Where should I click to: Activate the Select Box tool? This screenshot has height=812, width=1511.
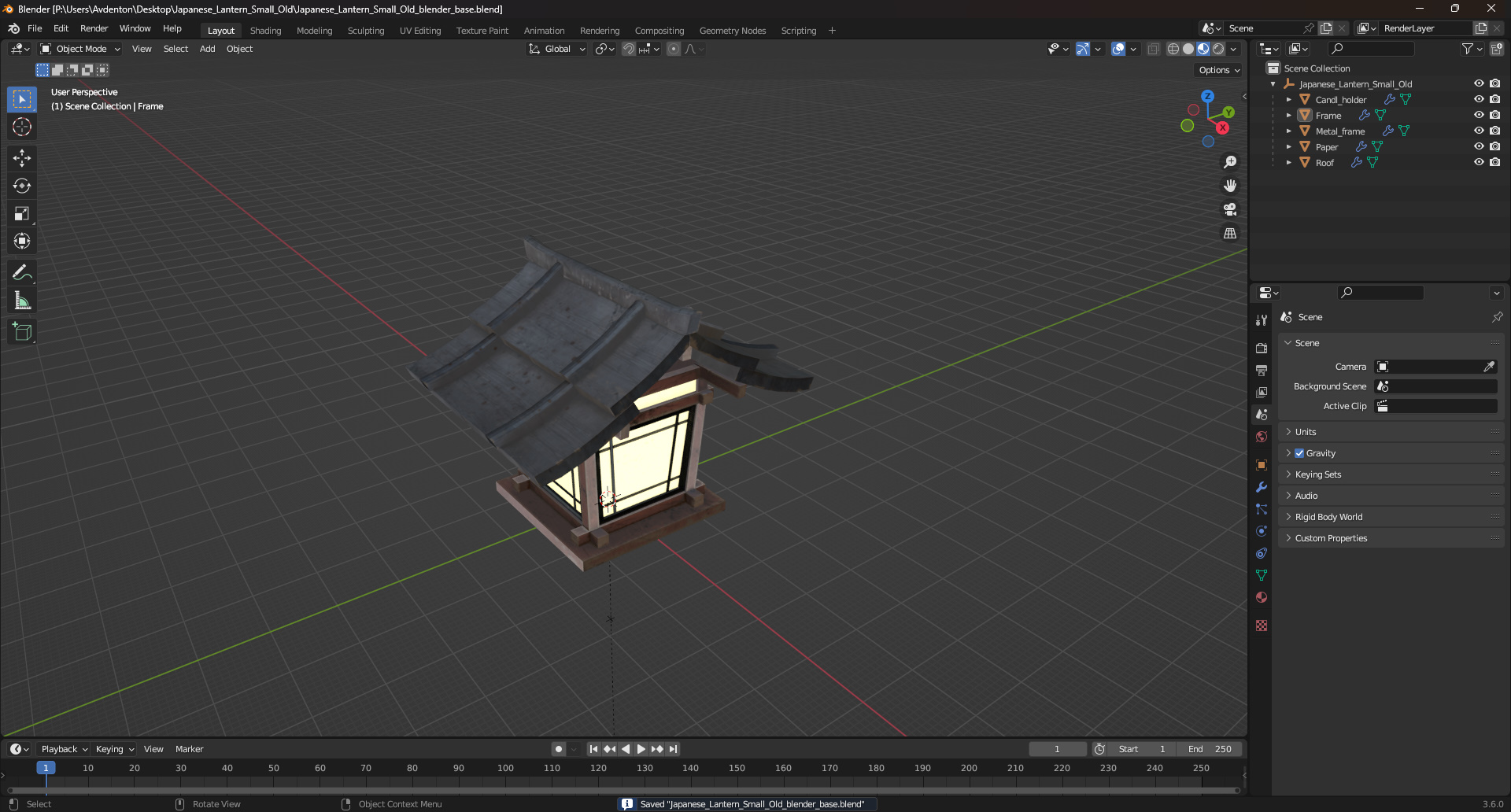click(x=22, y=99)
